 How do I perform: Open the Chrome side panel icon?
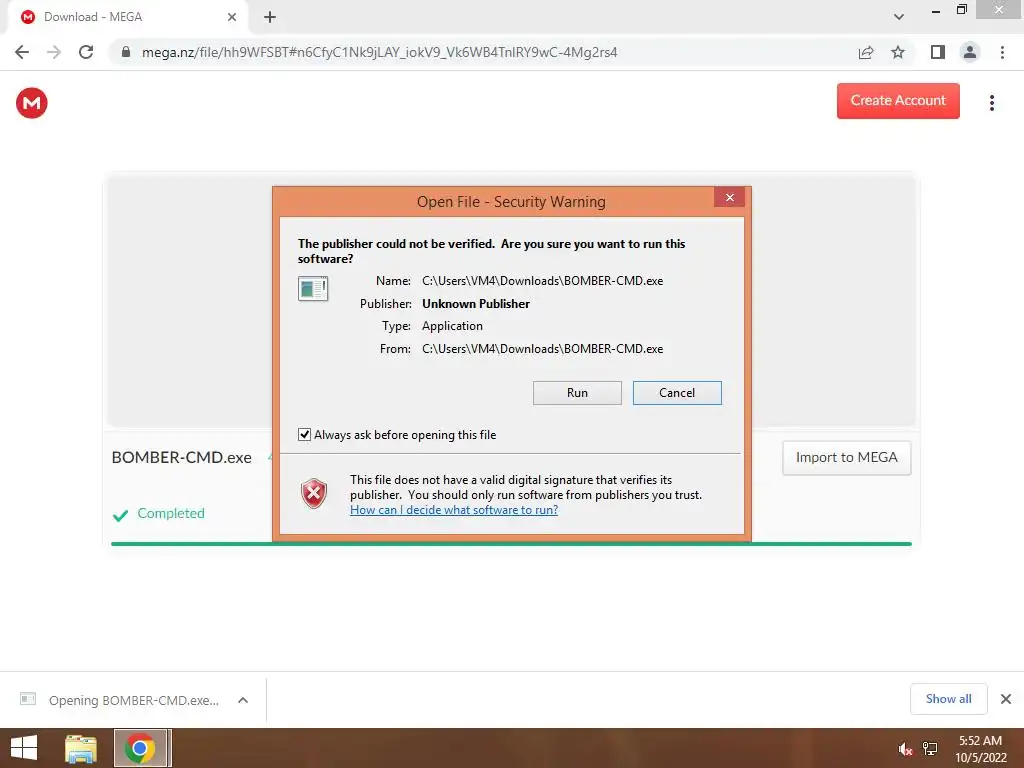(x=938, y=52)
